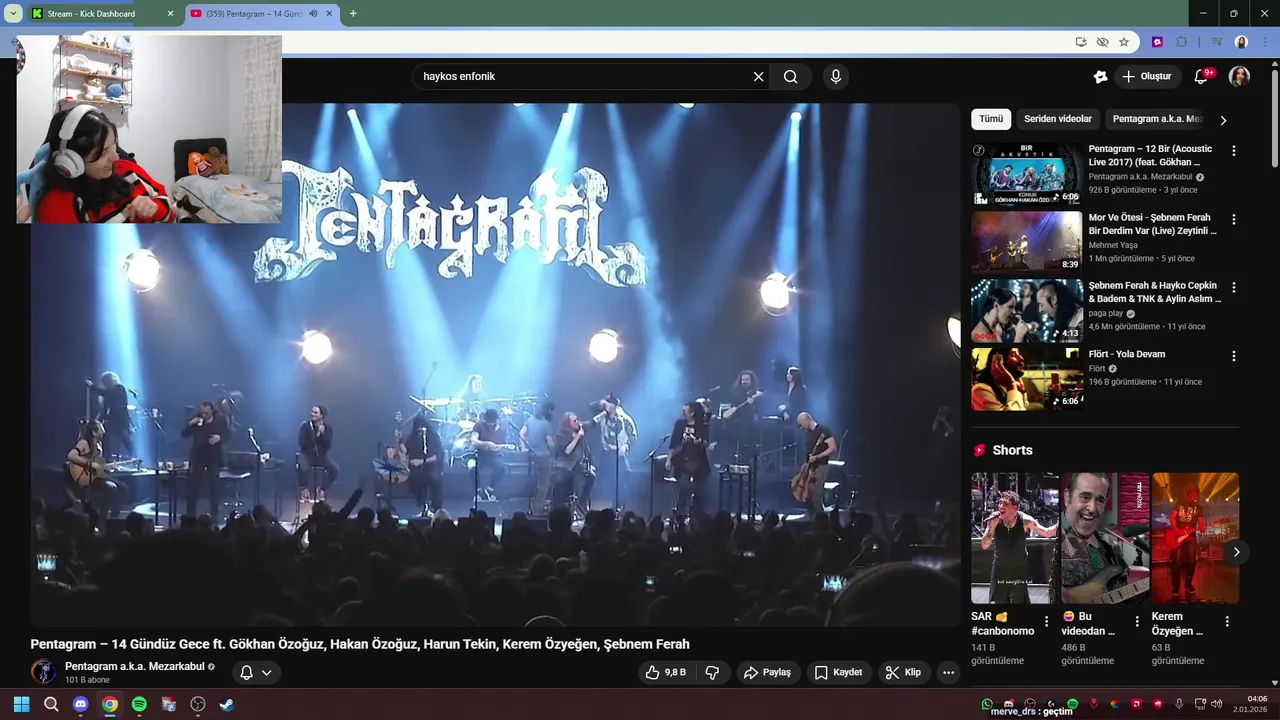Image resolution: width=1280 pixels, height=720 pixels.
Task: Click the crossed-out eye icon in address bar
Action: [x=1102, y=42]
